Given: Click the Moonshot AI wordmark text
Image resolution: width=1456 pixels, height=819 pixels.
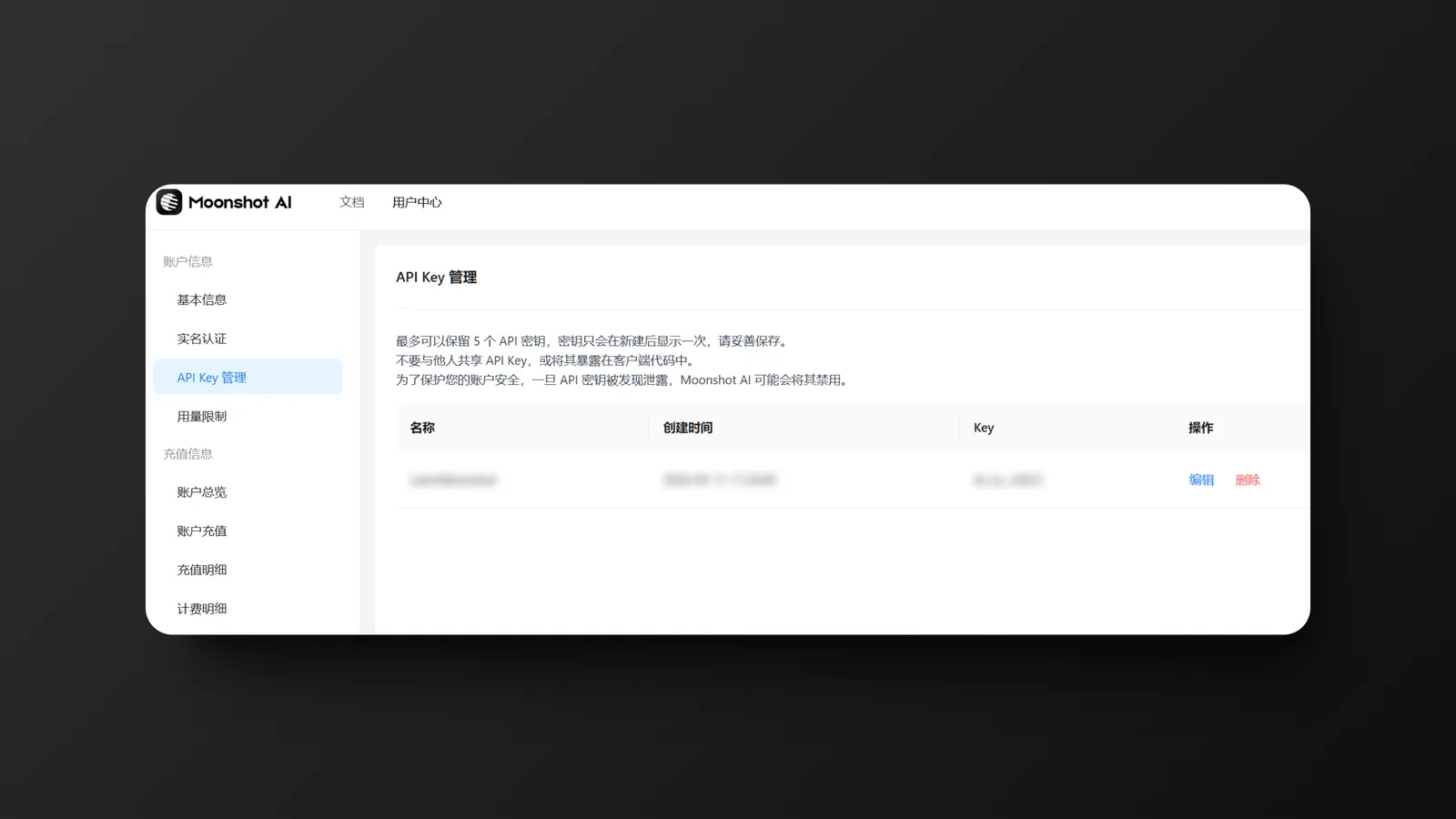Looking at the screenshot, I should point(239,202).
